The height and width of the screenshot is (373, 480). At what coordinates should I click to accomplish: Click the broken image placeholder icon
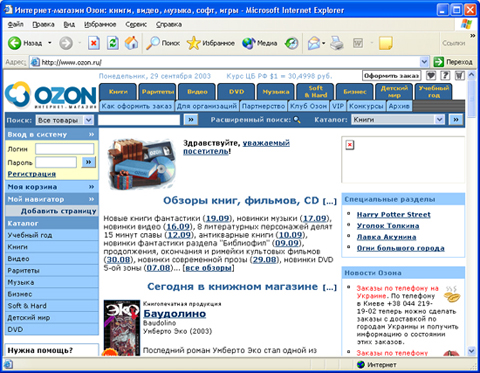(350, 145)
